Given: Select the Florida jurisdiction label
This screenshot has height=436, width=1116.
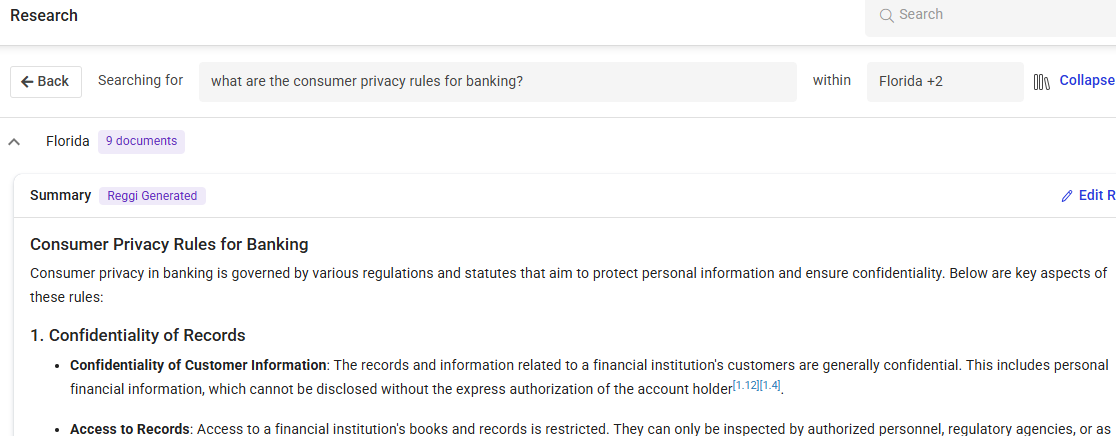Looking at the screenshot, I should (67, 142).
